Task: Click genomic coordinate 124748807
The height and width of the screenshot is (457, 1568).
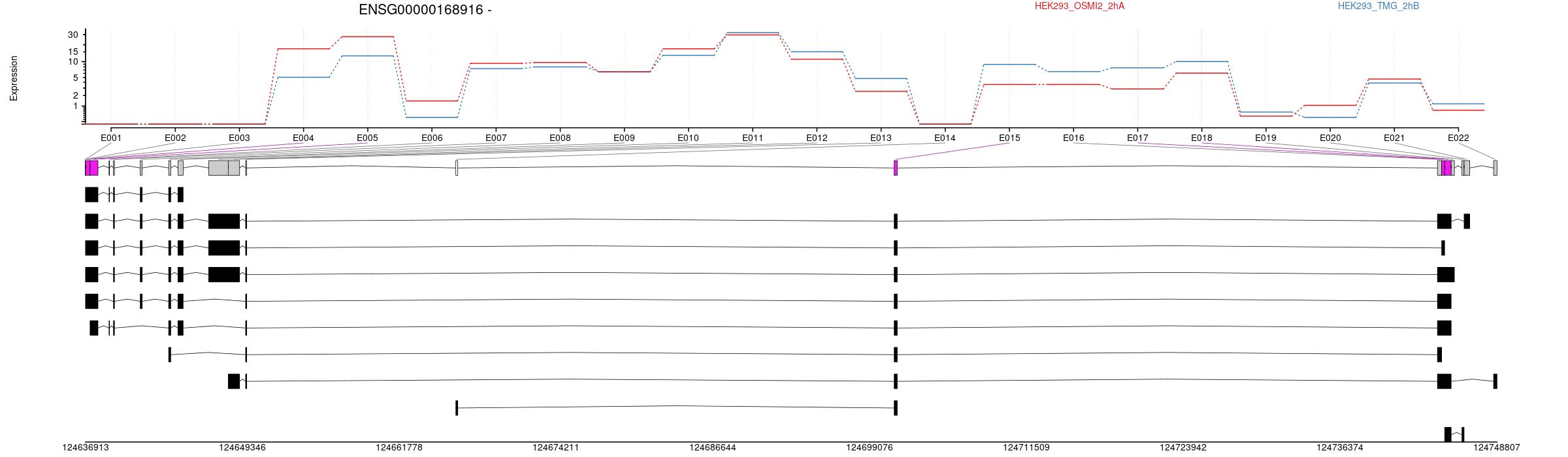Action: pos(1497,448)
